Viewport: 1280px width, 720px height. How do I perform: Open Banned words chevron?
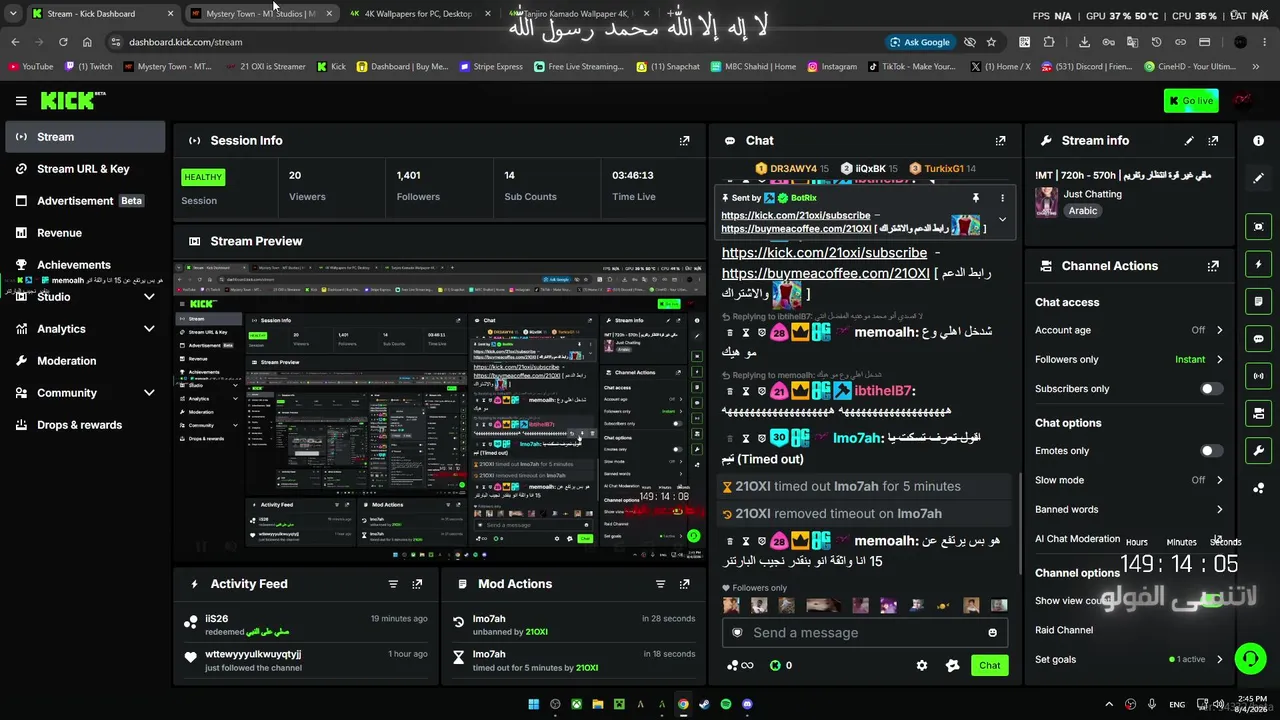click(x=1219, y=510)
